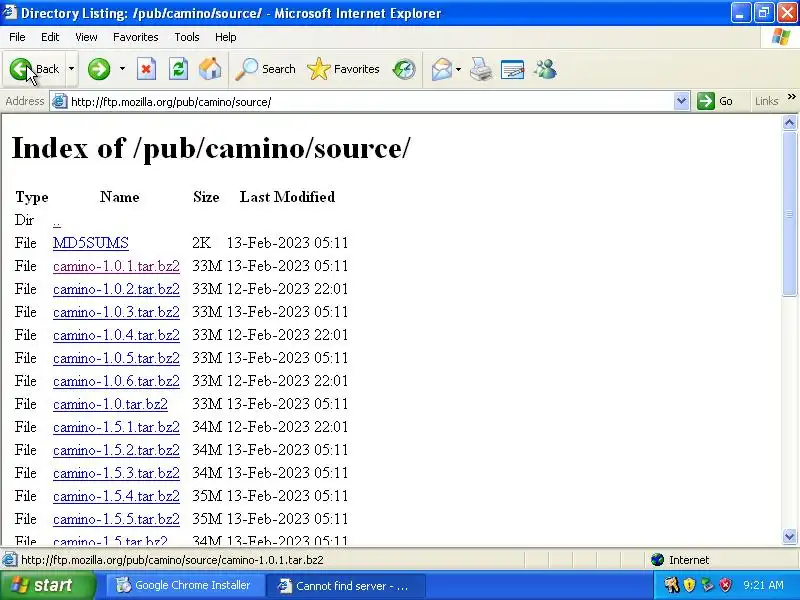The height and width of the screenshot is (600, 800).
Task: Switch to Google Chrome Installer taskbar item
Action: (x=184, y=585)
